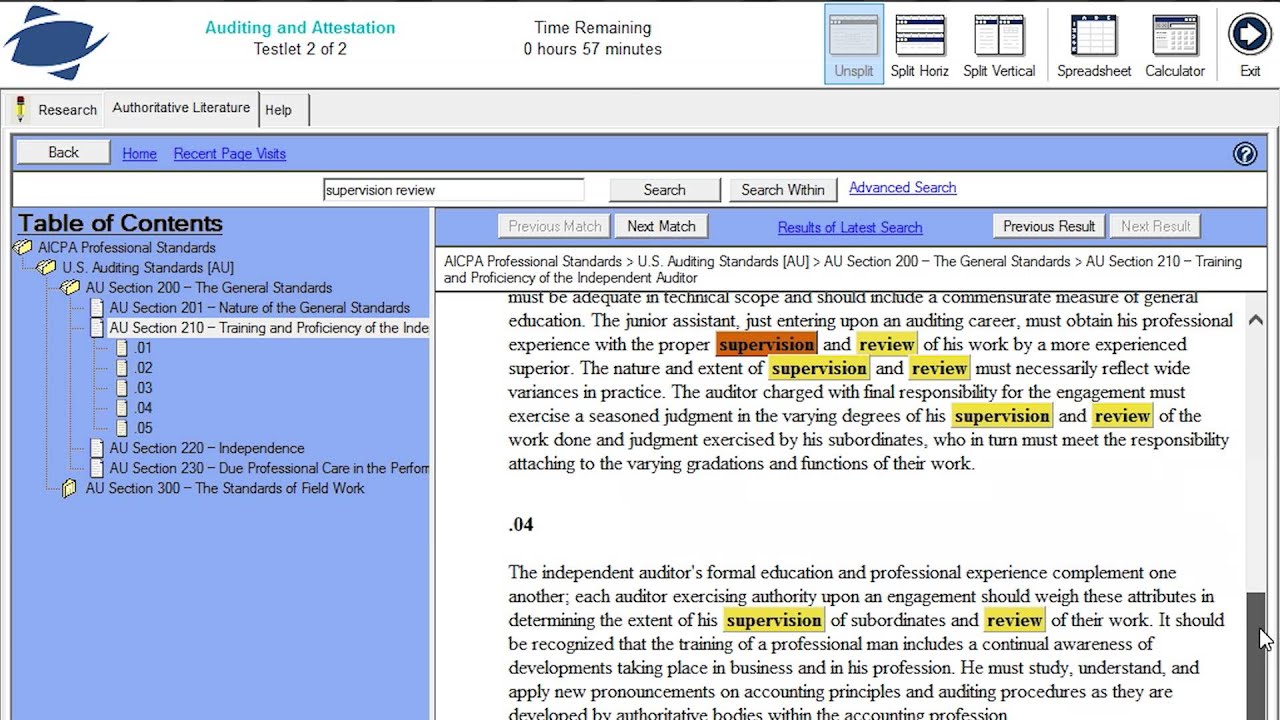Click the orange highlighted word supervision

[x=767, y=344]
